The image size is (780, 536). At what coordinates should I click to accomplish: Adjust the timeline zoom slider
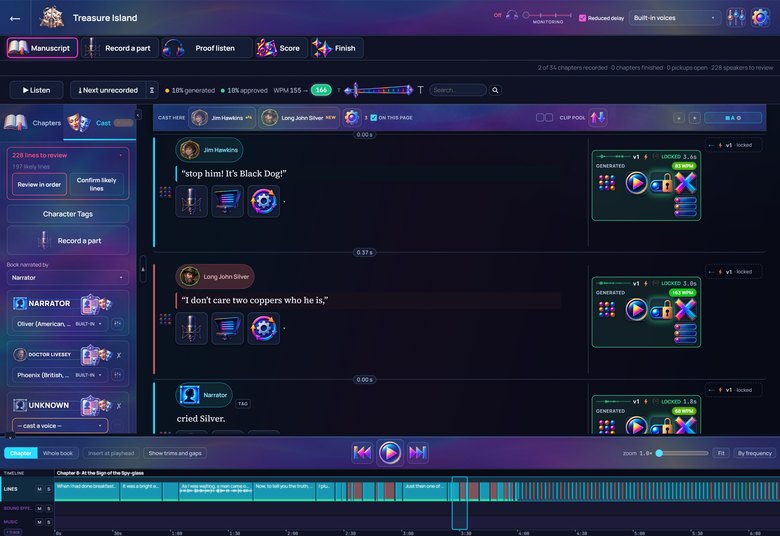[x=682, y=453]
